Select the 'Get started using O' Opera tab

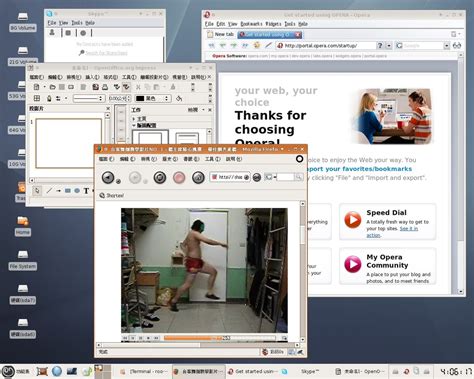pos(269,35)
